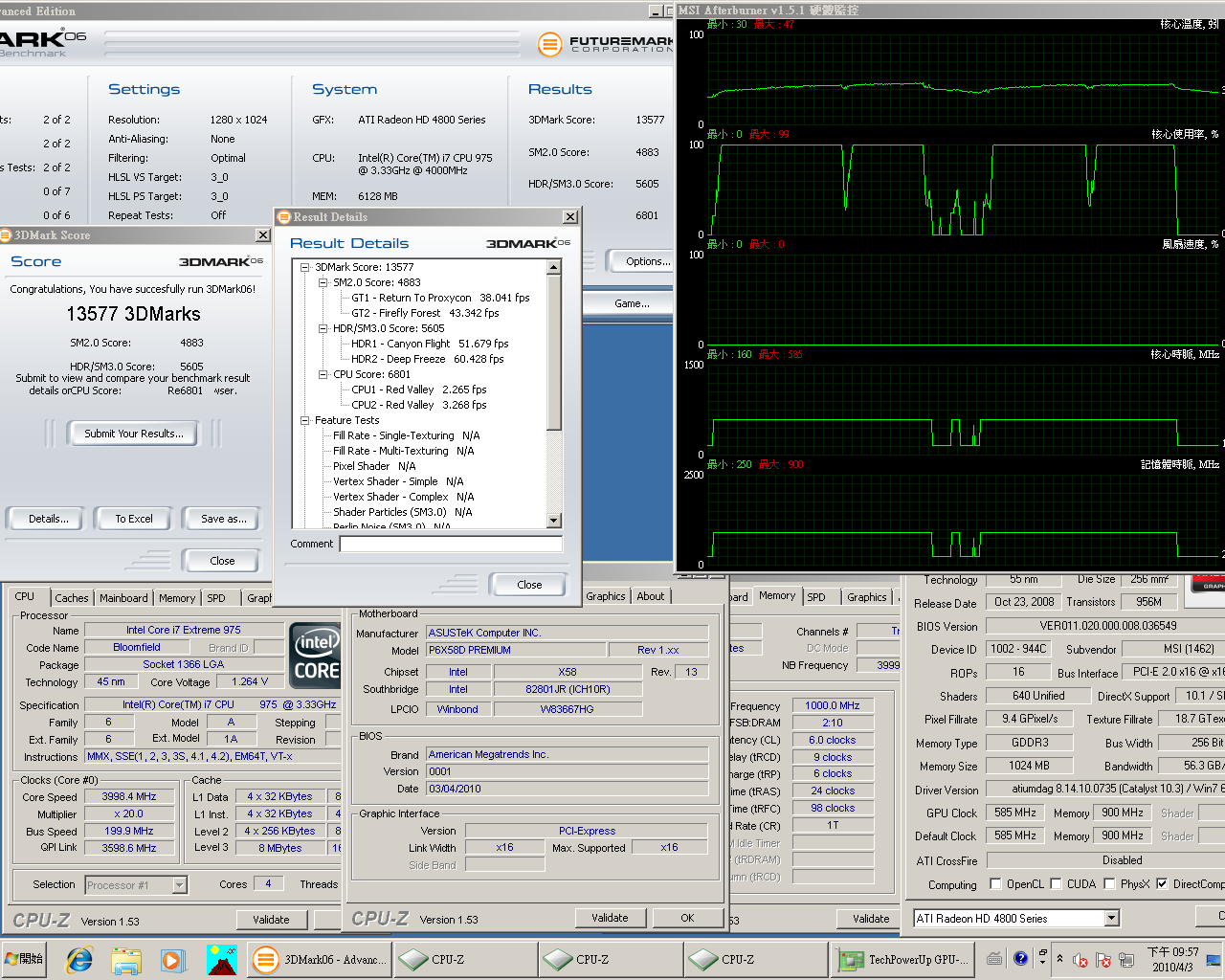Enable the OpenCL checkbox
Image resolution: width=1225 pixels, height=980 pixels.
coord(995,883)
